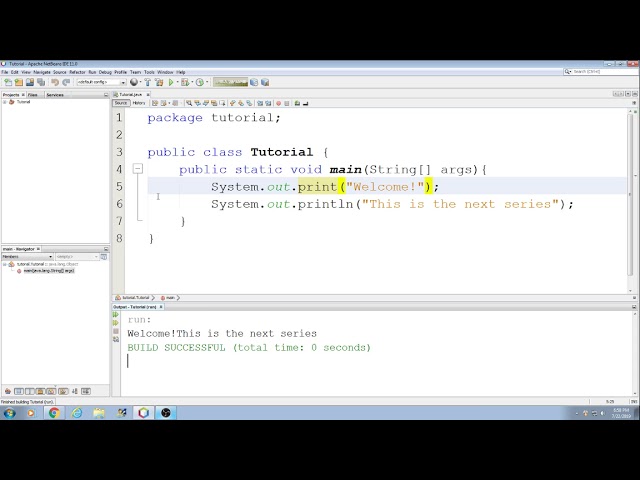640x480 pixels.
Task: Collapse the main method code fold
Action: [x=138, y=168]
